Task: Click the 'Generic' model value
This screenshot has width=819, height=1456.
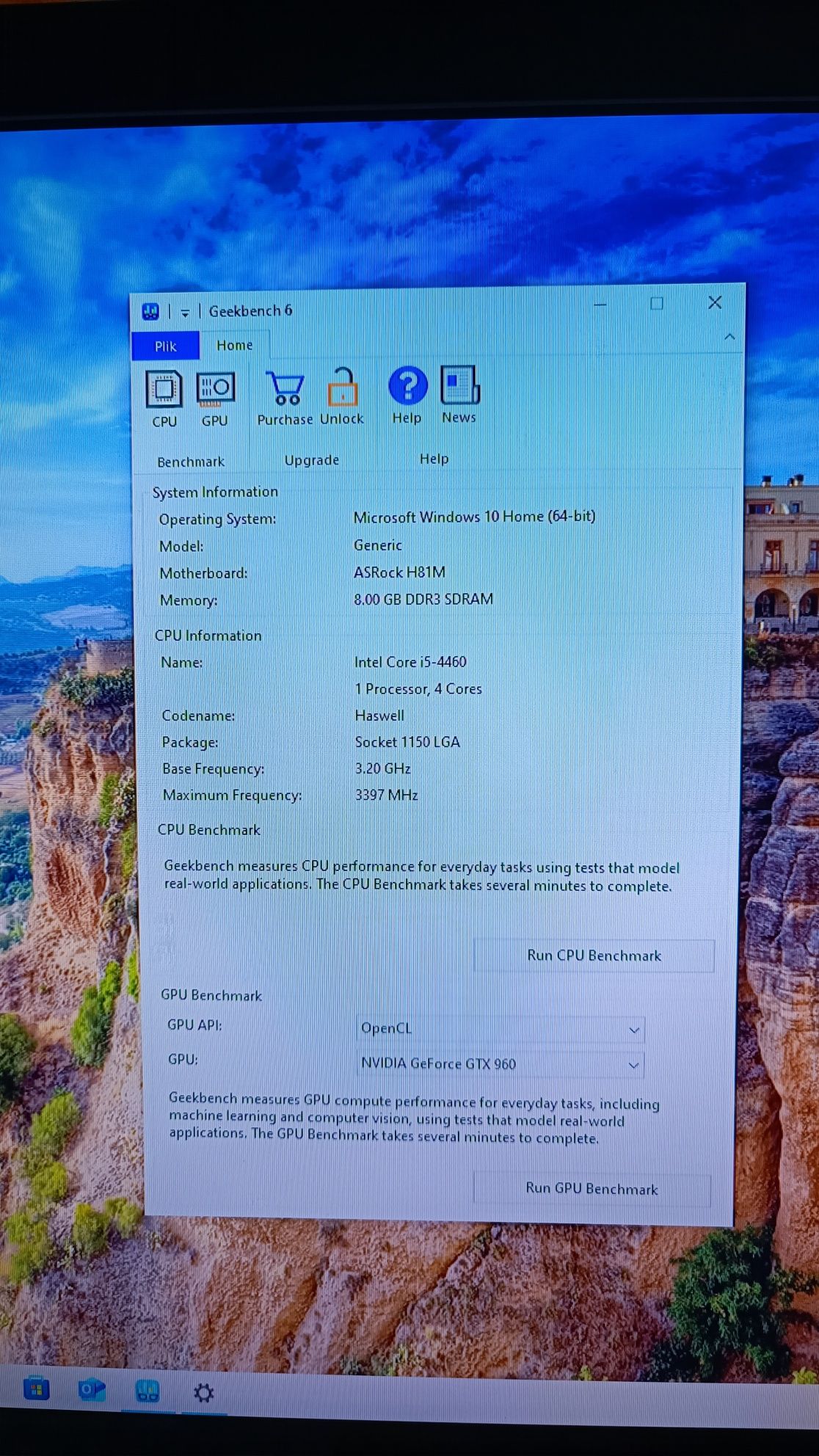Action: (x=378, y=545)
